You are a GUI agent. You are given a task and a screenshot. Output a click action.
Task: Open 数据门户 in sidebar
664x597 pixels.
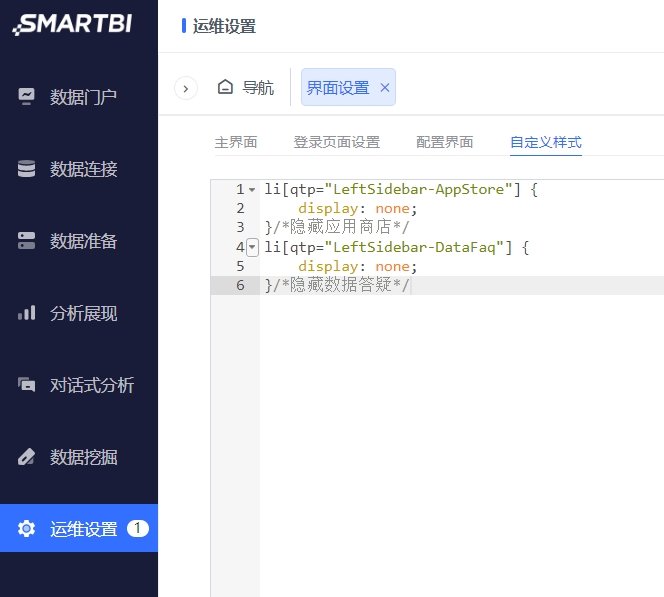click(x=79, y=97)
